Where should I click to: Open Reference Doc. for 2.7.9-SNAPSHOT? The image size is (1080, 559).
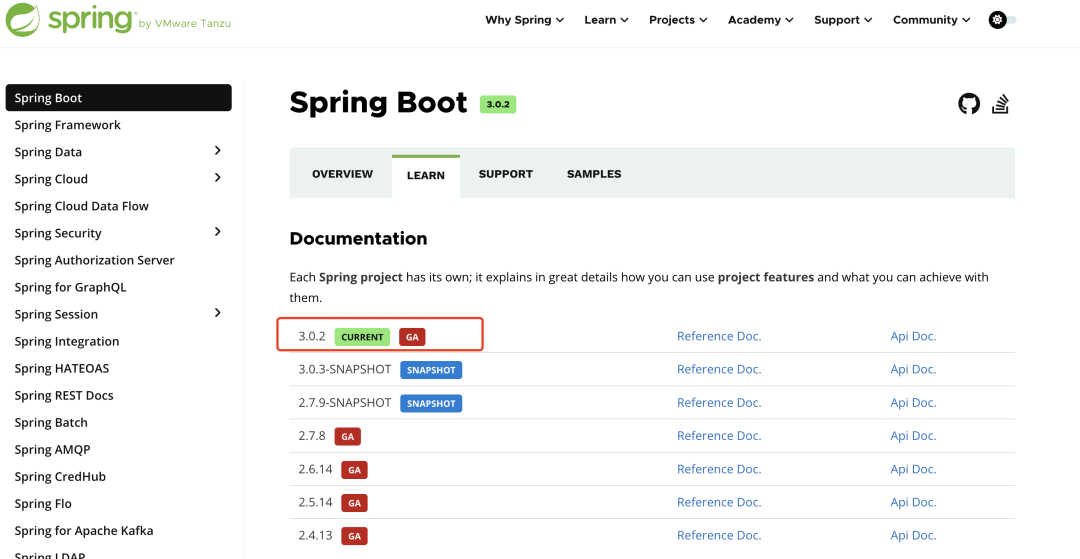tap(719, 403)
